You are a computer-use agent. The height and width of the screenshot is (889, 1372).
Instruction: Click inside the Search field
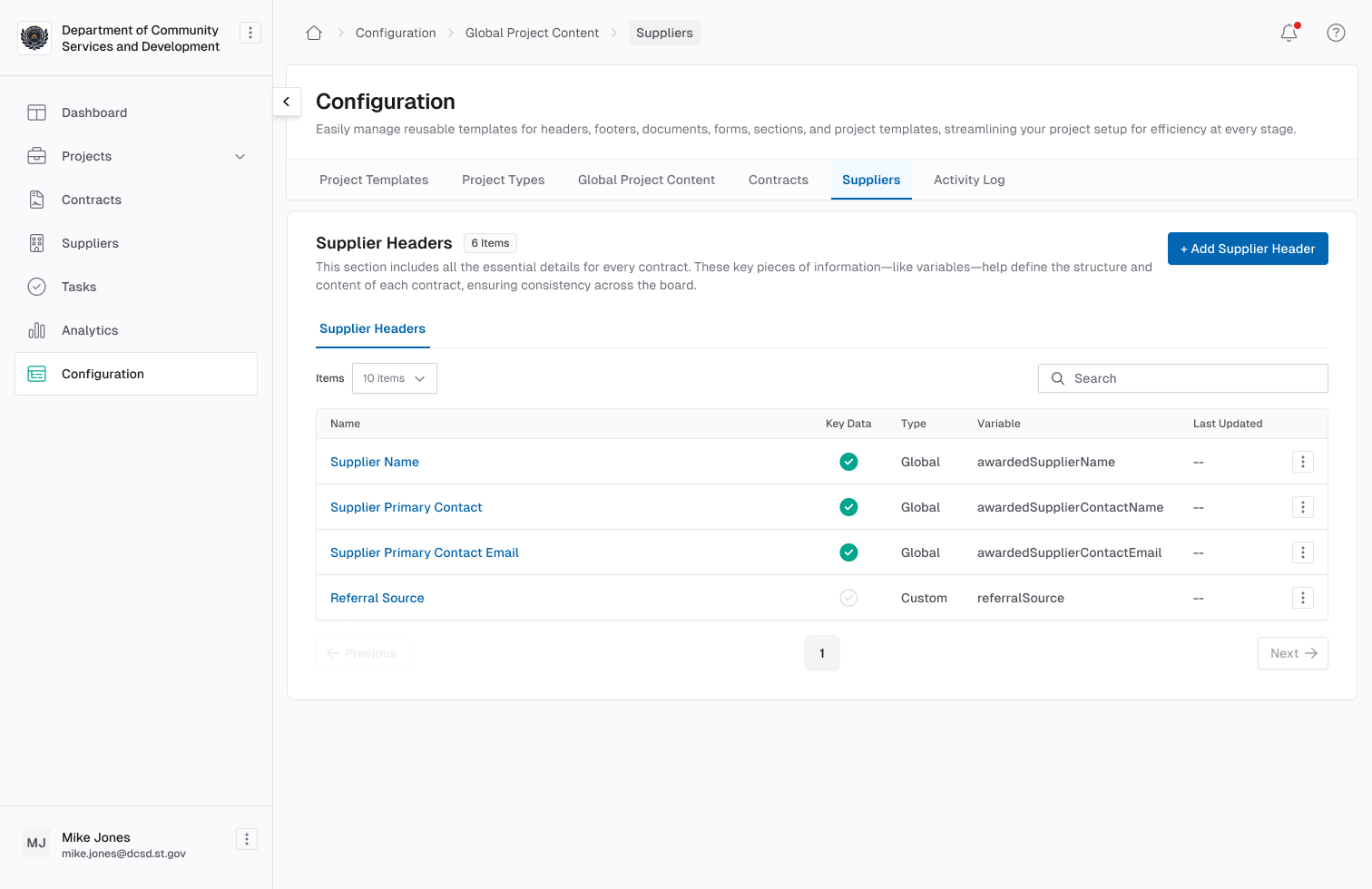[1182, 378]
